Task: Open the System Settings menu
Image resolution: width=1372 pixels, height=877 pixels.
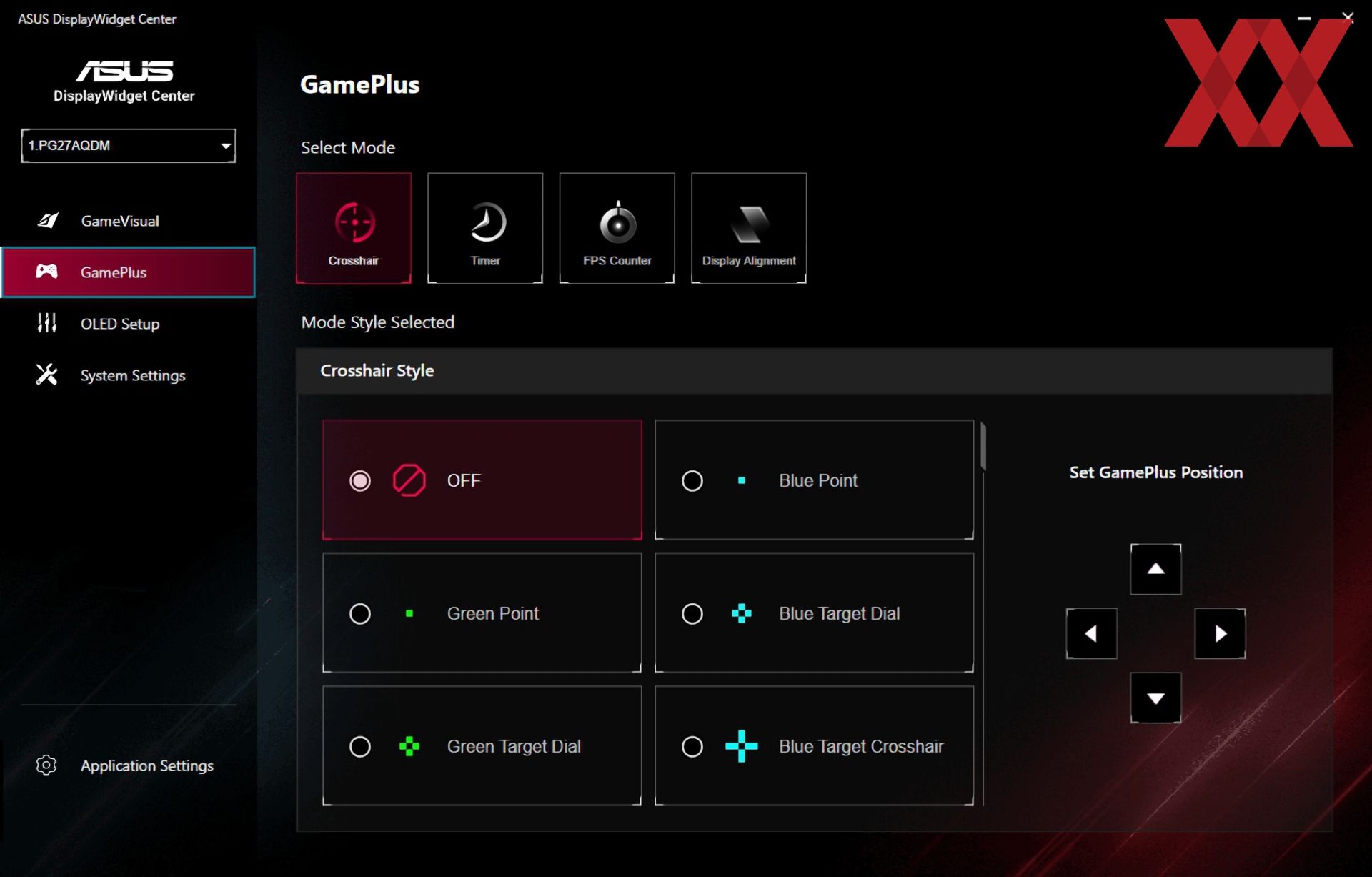Action: coord(129,375)
